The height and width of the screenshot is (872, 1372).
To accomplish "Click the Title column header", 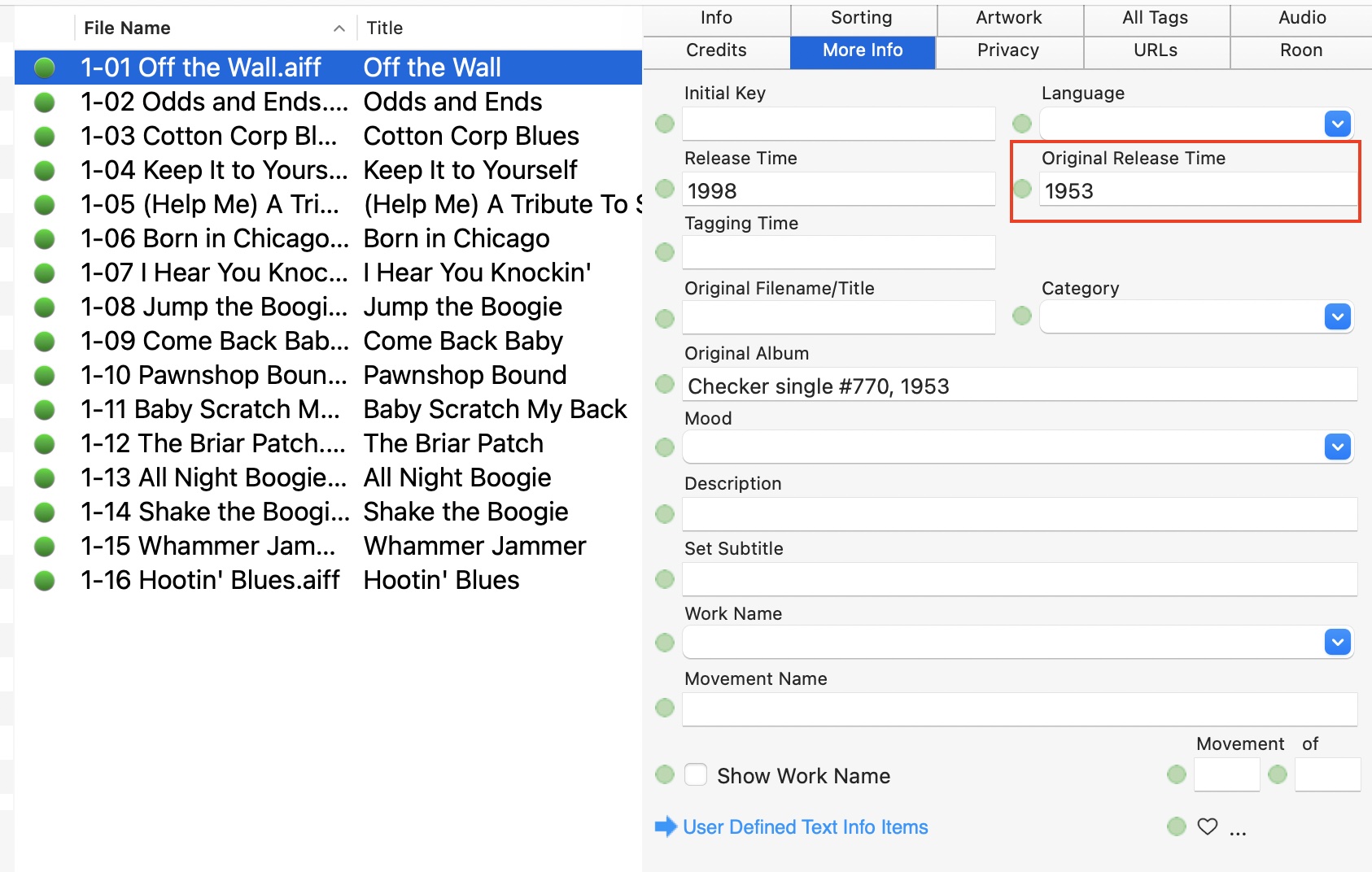I will coord(499,28).
